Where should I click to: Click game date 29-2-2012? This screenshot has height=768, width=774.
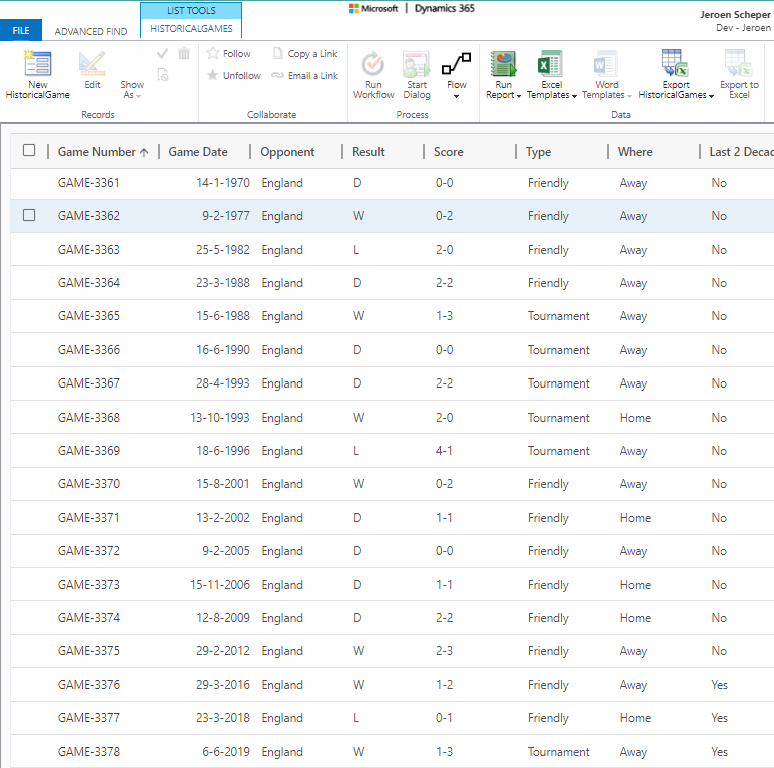tap(223, 651)
